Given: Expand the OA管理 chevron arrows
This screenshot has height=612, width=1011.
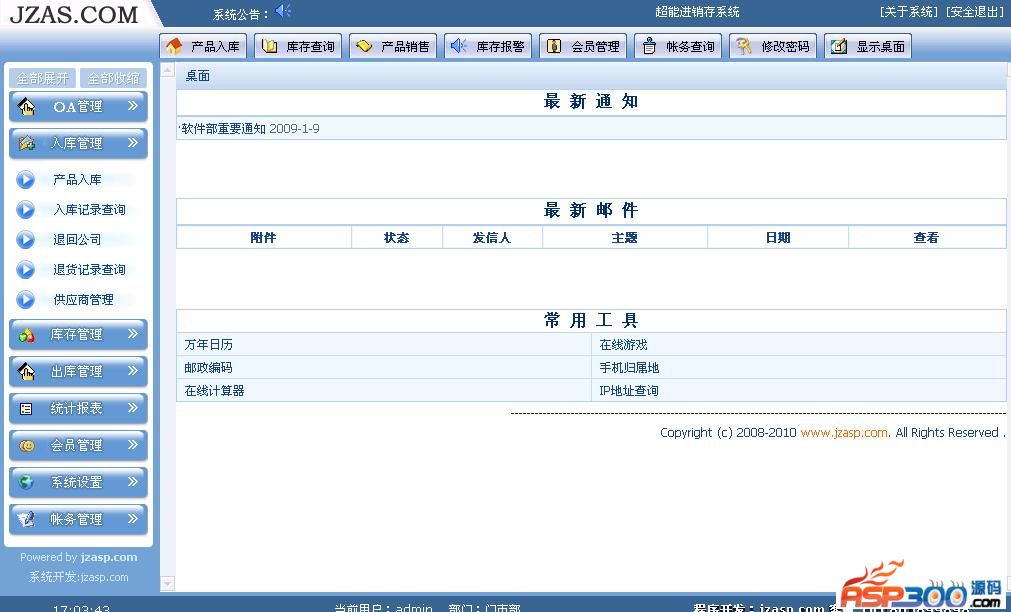Looking at the screenshot, I should click(x=133, y=106).
